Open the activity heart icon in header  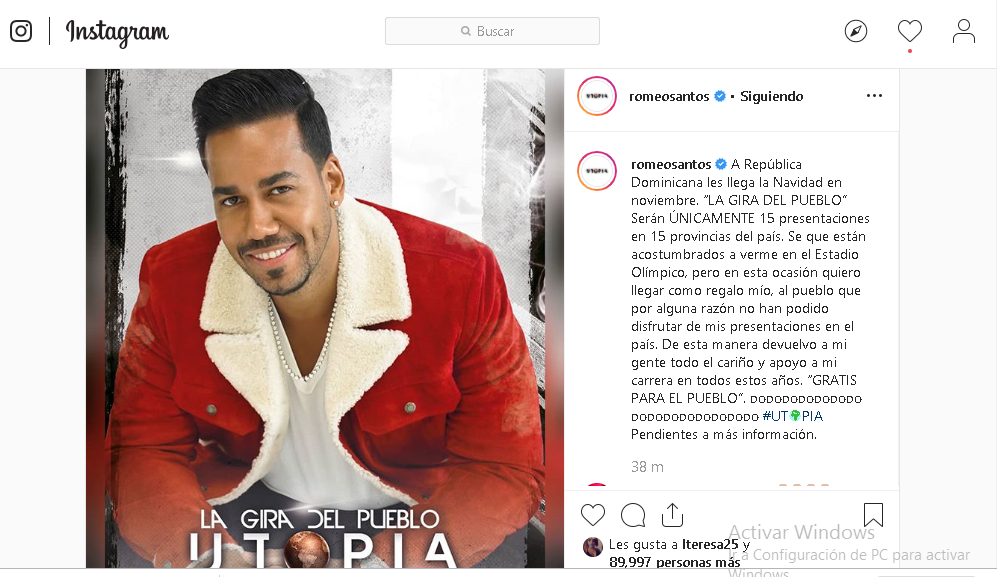(910, 31)
